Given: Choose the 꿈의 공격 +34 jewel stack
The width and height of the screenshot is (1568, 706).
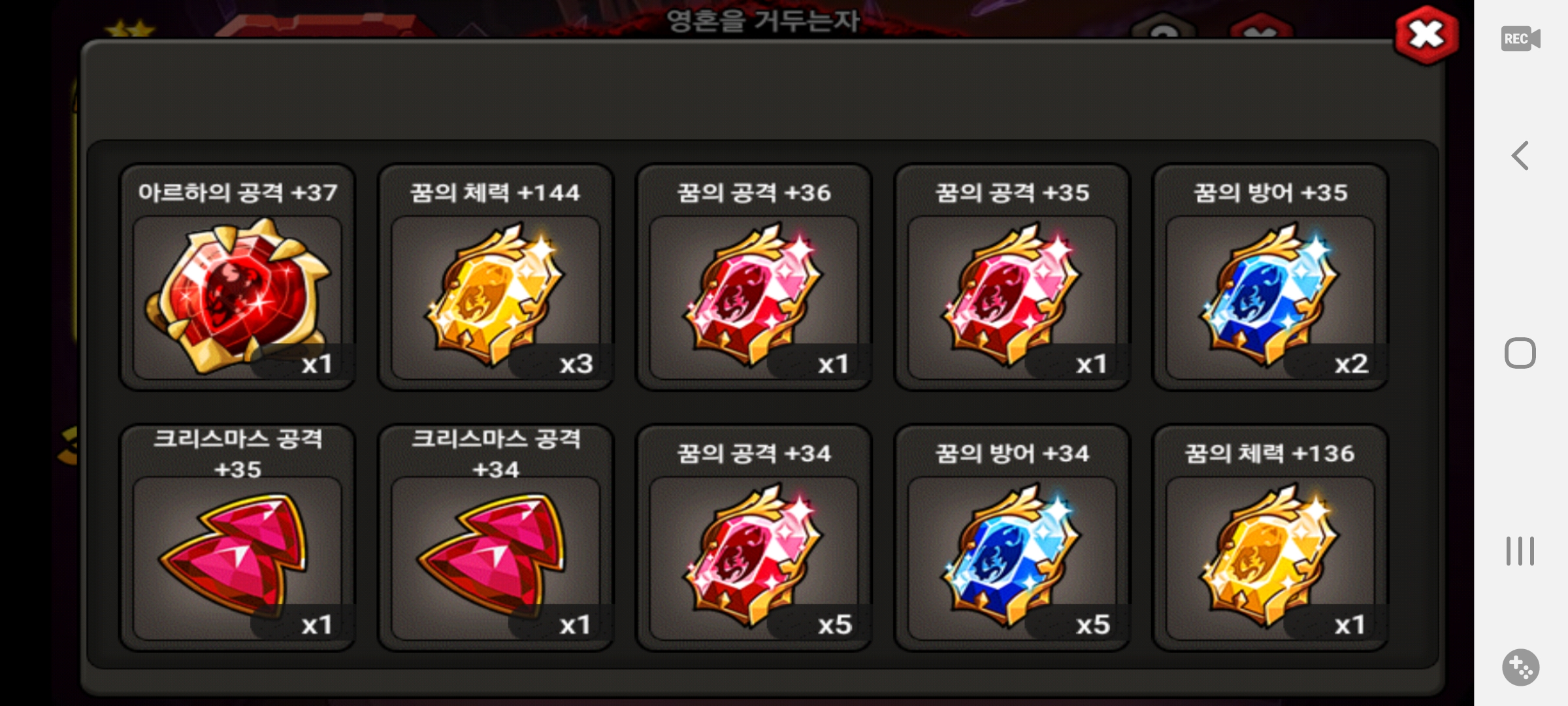Looking at the screenshot, I should coord(753,558).
